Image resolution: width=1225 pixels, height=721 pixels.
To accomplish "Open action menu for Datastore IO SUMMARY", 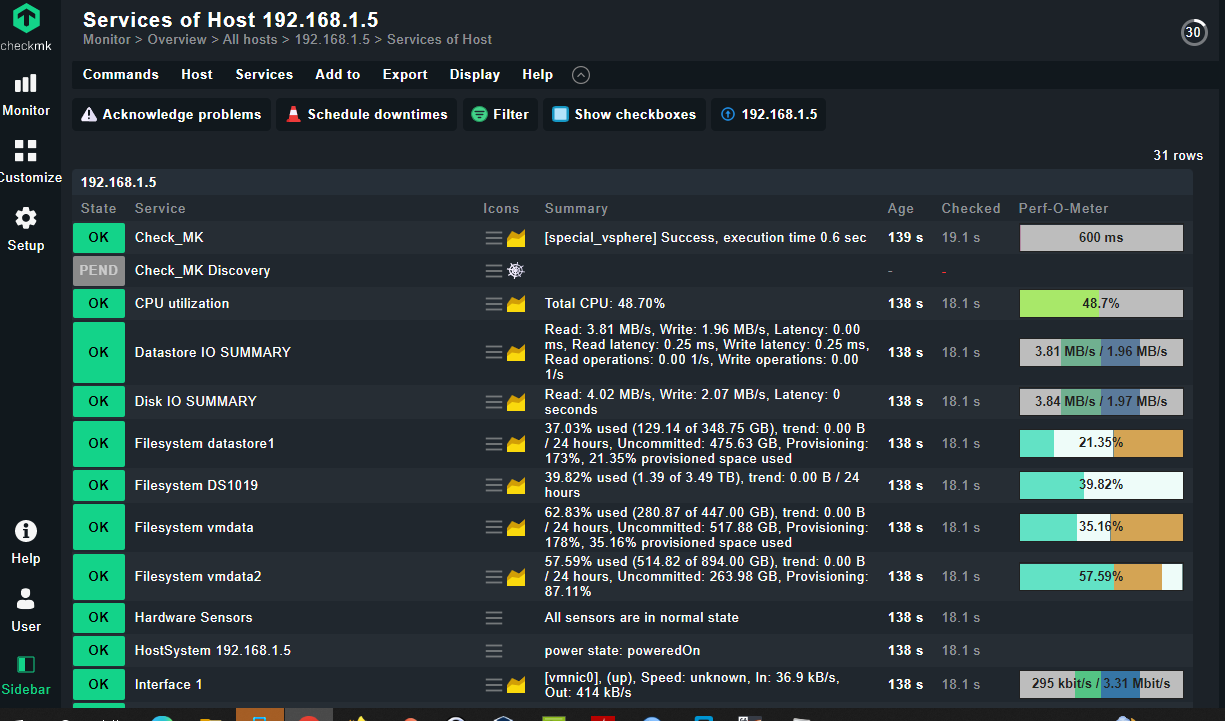I will 494,353.
